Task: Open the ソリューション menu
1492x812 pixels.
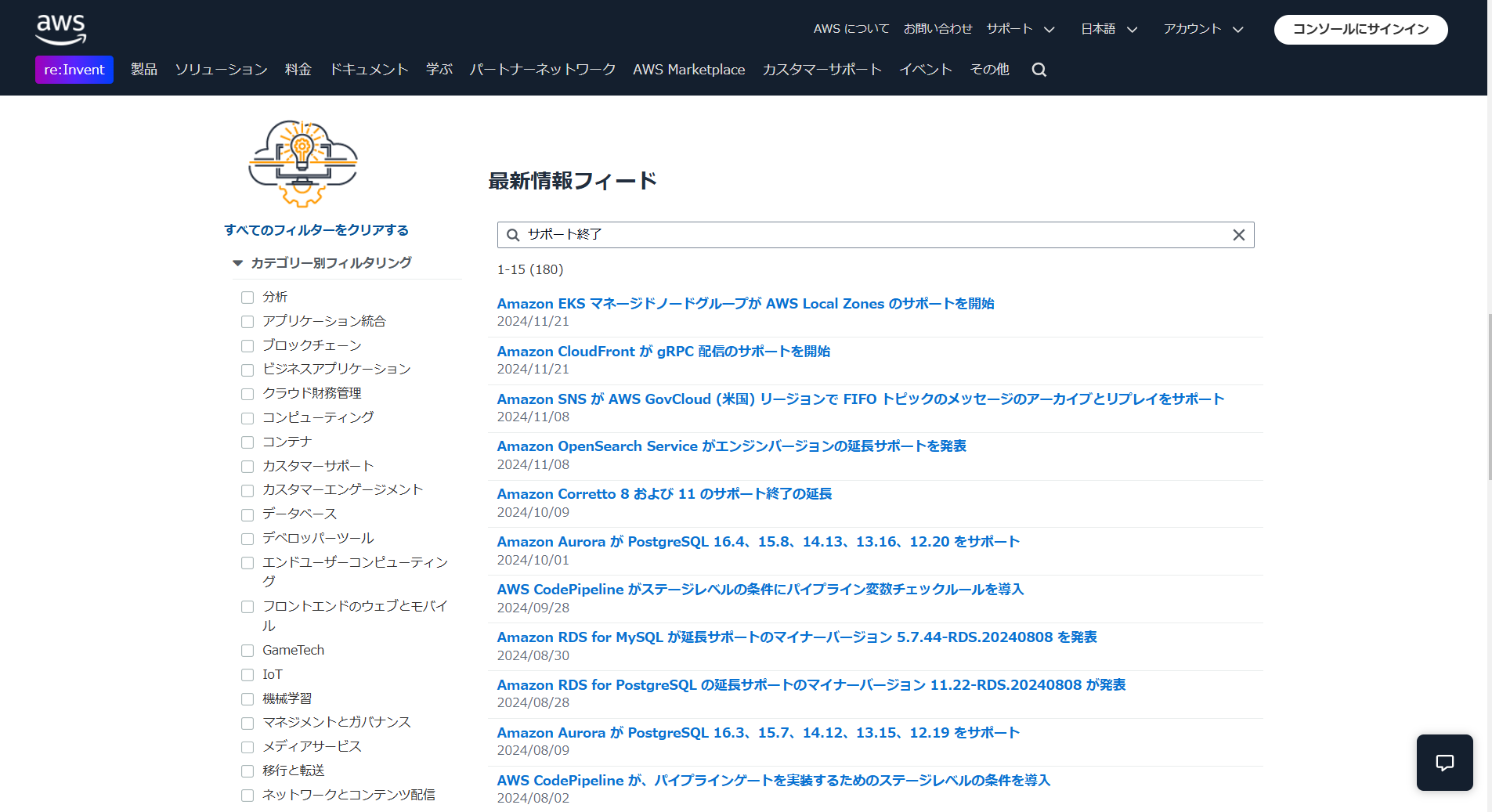Action: [222, 70]
